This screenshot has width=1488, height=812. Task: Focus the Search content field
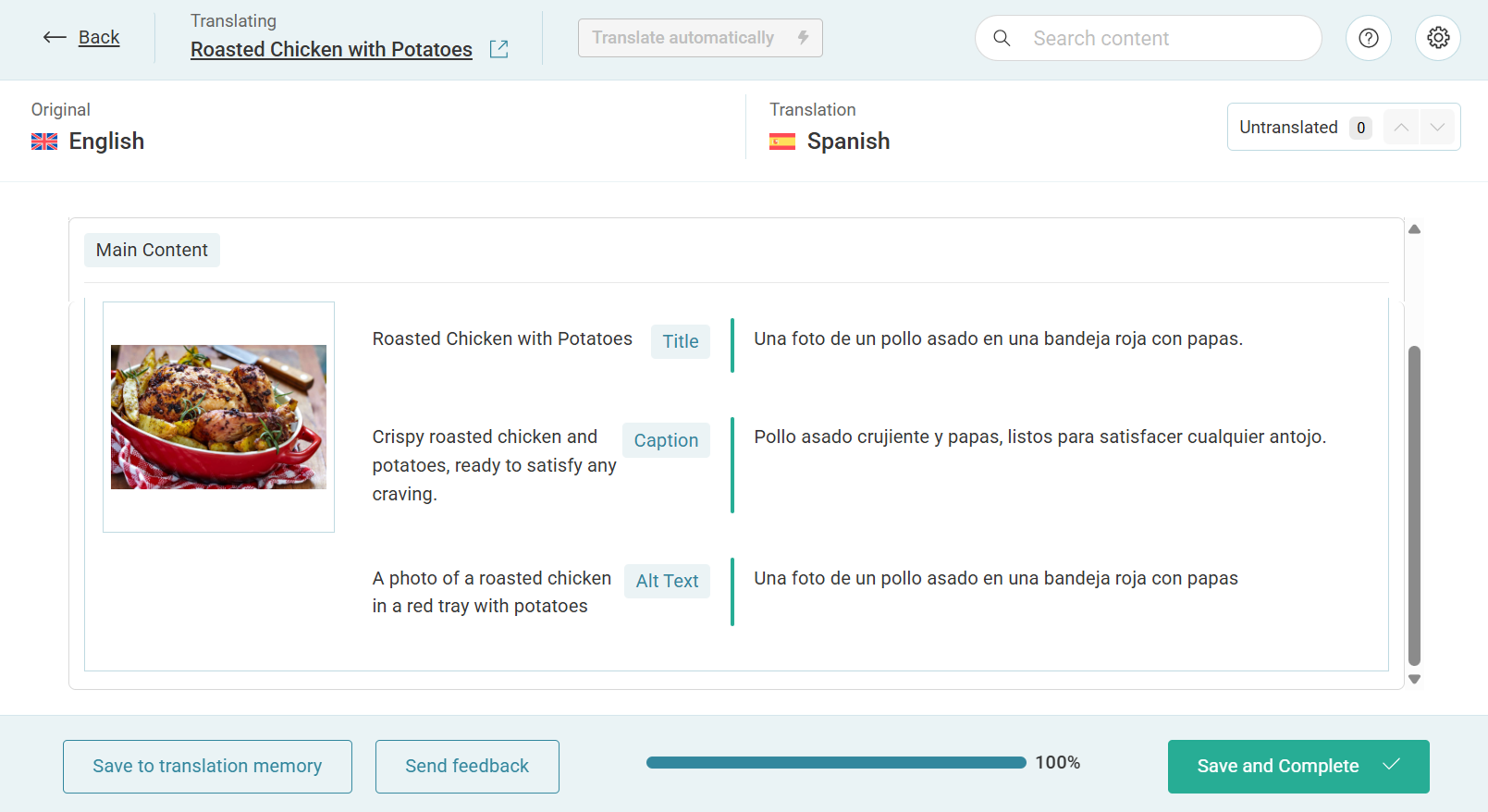[1148, 38]
